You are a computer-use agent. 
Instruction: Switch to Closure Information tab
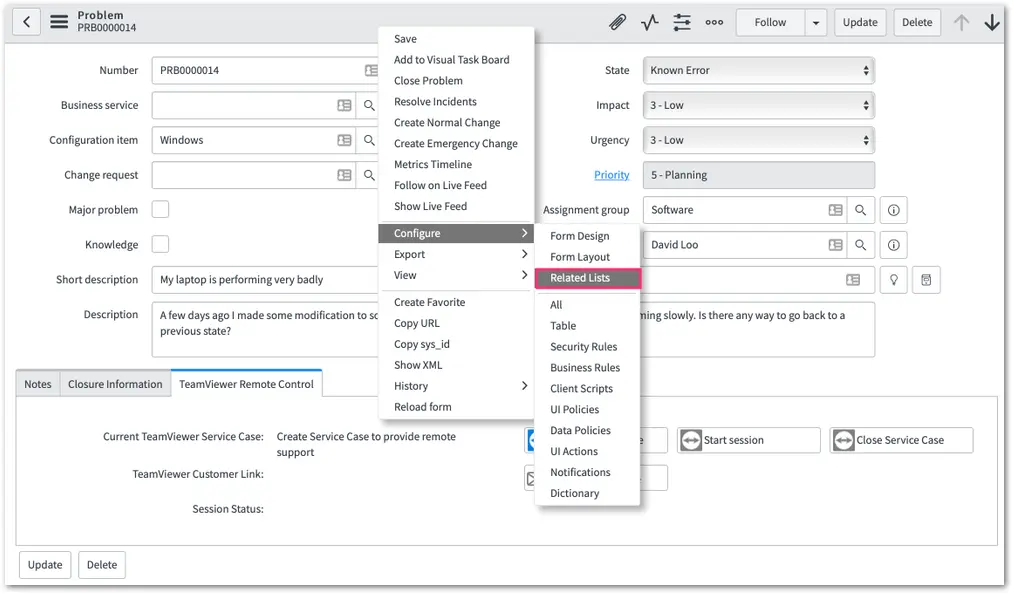tap(116, 384)
